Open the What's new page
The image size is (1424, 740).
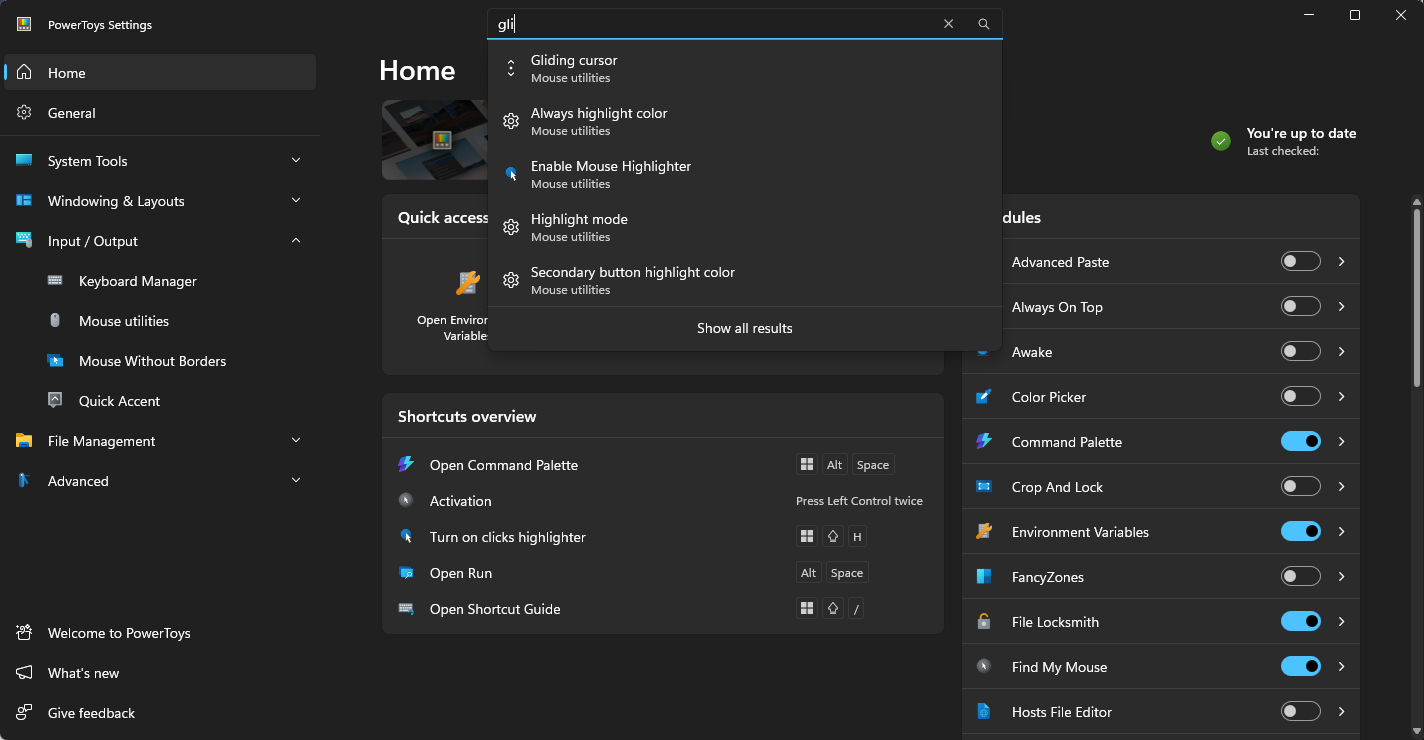83,673
